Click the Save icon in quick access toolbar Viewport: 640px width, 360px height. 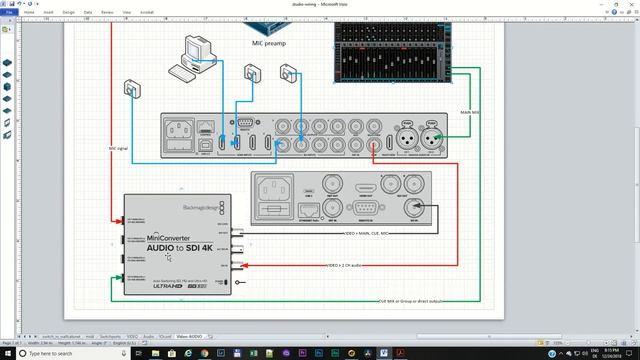pyautogui.click(x=11, y=4)
